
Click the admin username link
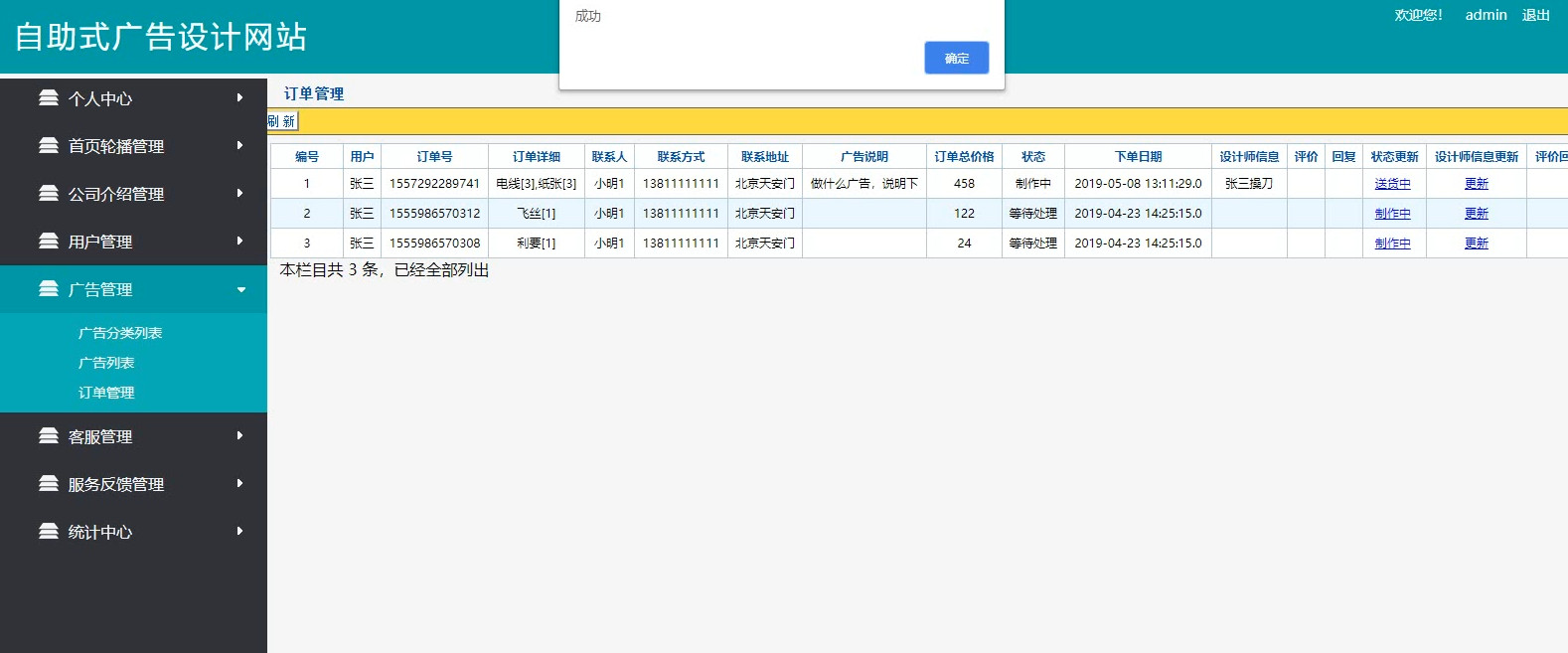point(1486,15)
